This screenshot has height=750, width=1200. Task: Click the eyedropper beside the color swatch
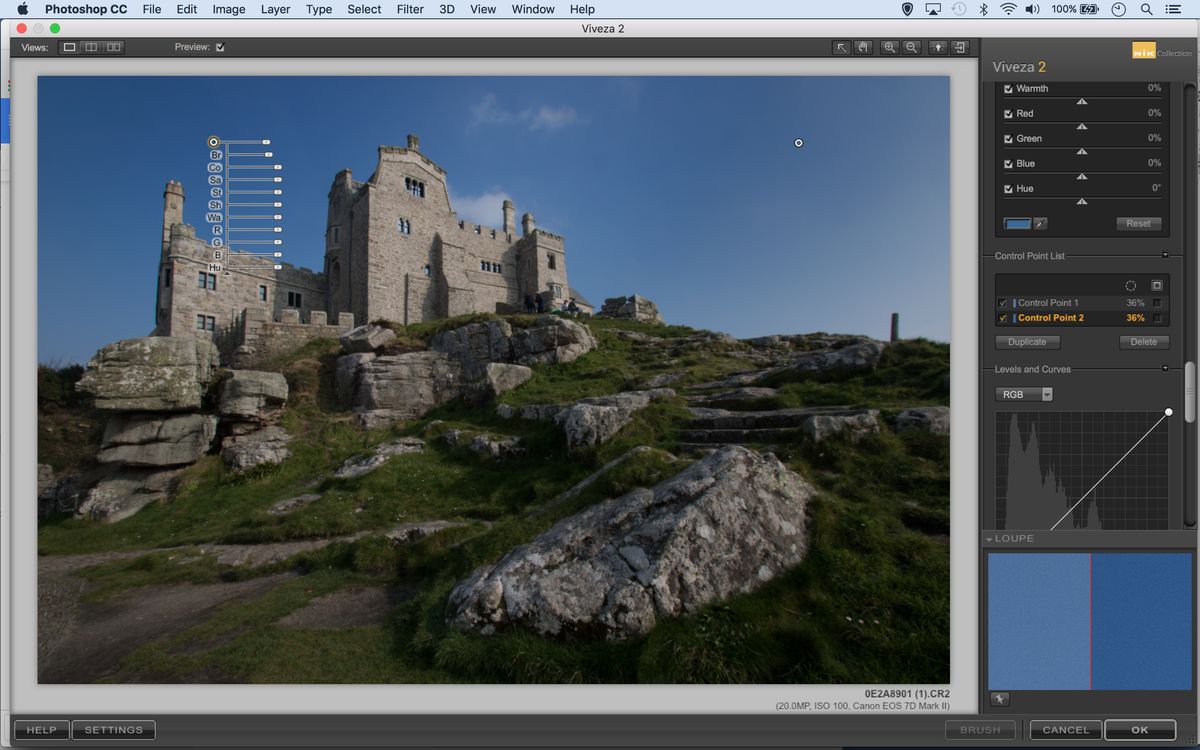[x=1043, y=223]
